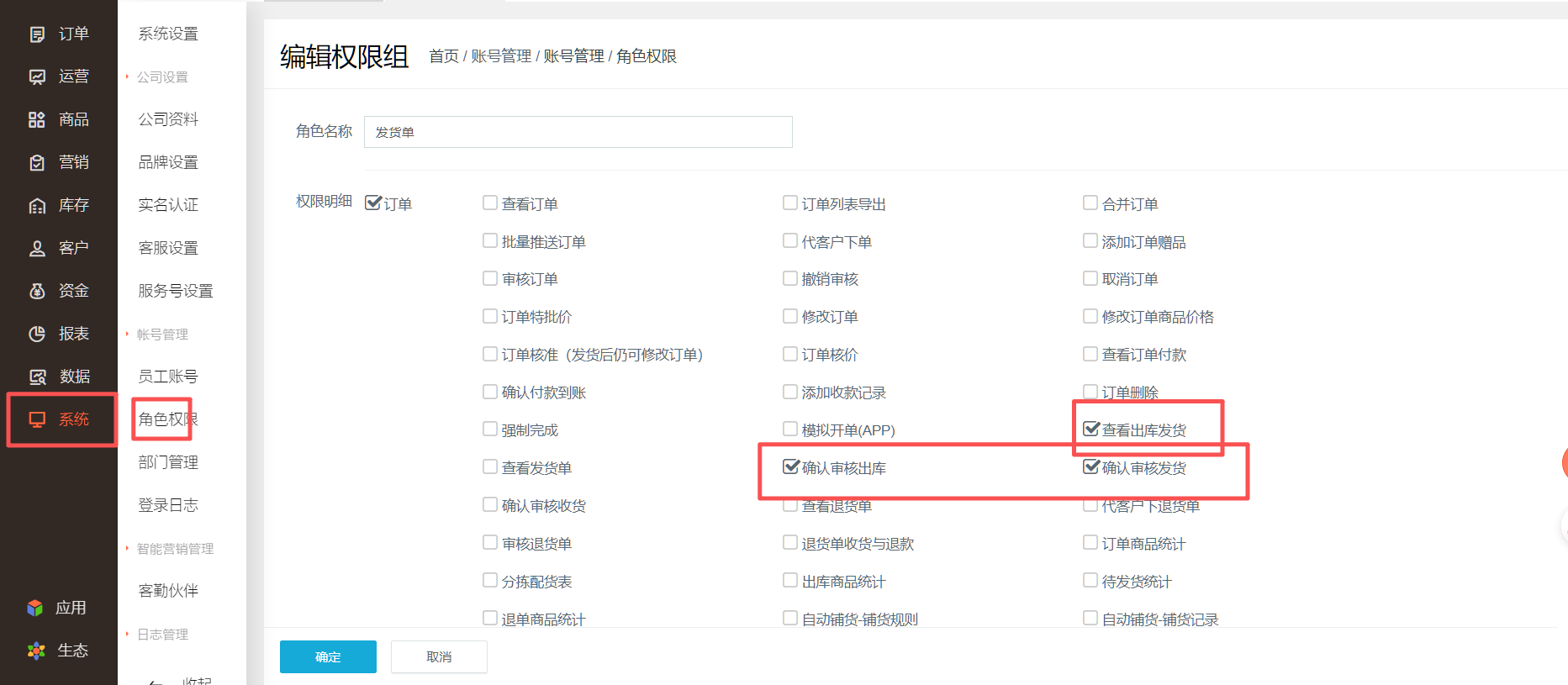Check 添加订单赠品 permission
Viewport: 1568px width, 685px height.
pyautogui.click(x=1090, y=240)
